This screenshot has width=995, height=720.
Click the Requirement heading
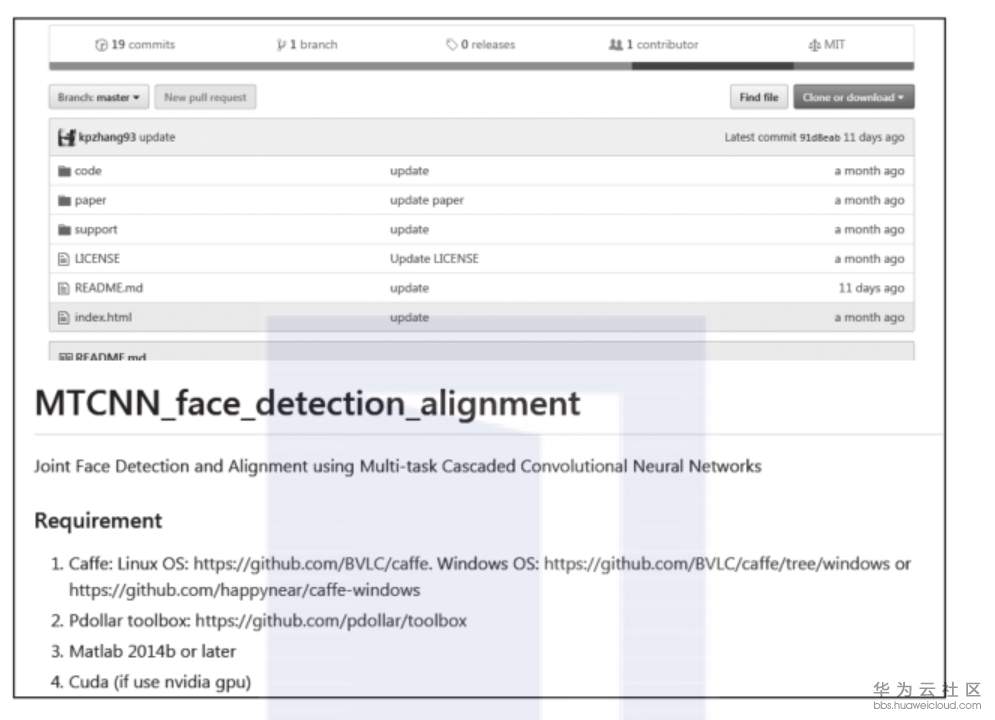tap(98, 520)
